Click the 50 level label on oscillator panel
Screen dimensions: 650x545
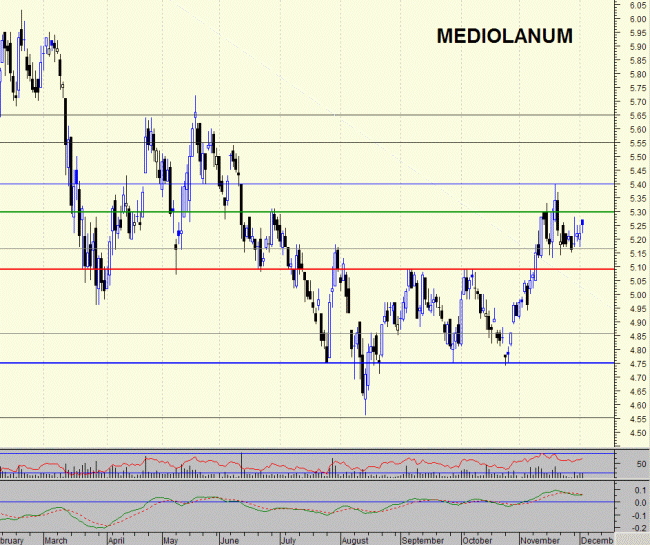(641, 464)
